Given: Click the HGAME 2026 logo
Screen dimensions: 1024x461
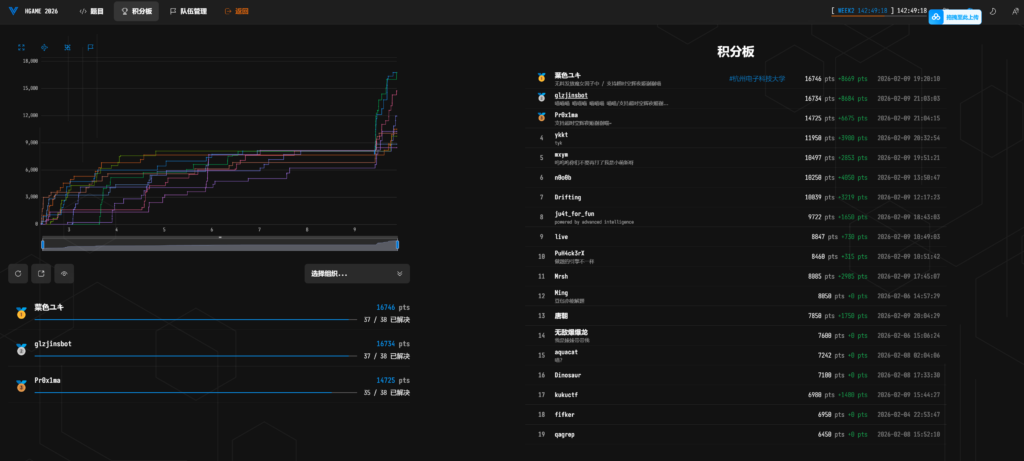Looking at the screenshot, I should tap(37, 12).
